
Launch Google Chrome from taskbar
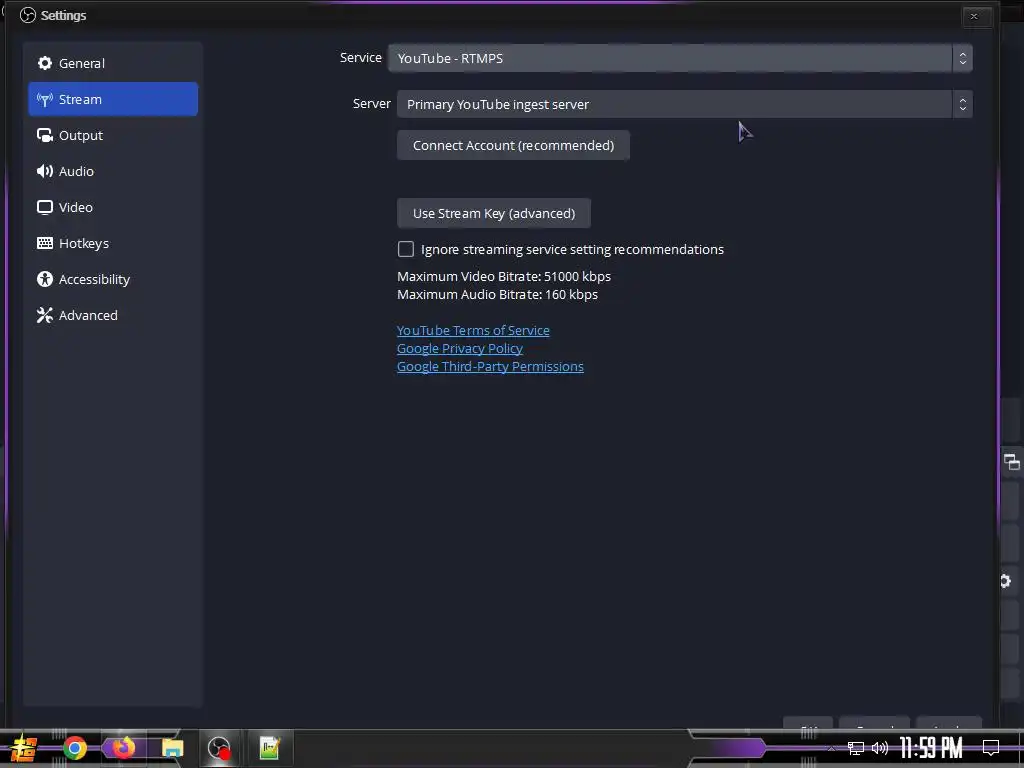click(x=74, y=748)
